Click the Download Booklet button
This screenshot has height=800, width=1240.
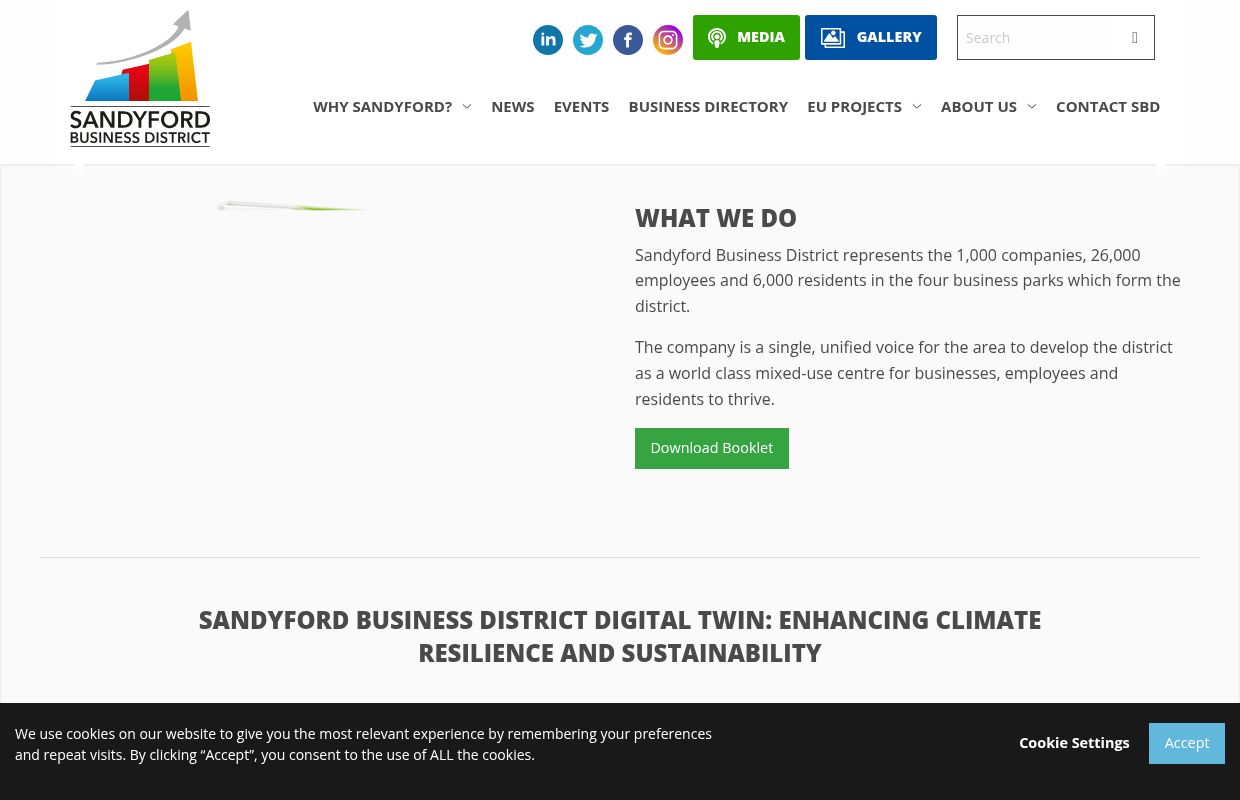click(x=711, y=448)
